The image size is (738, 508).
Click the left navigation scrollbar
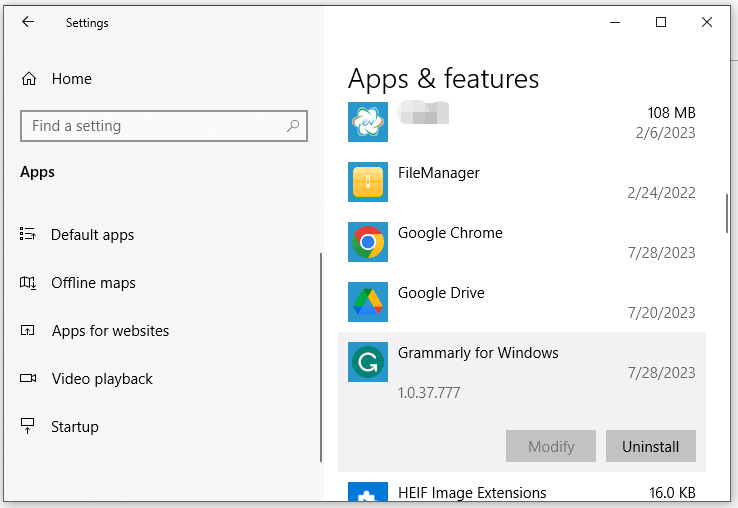tap(321, 357)
